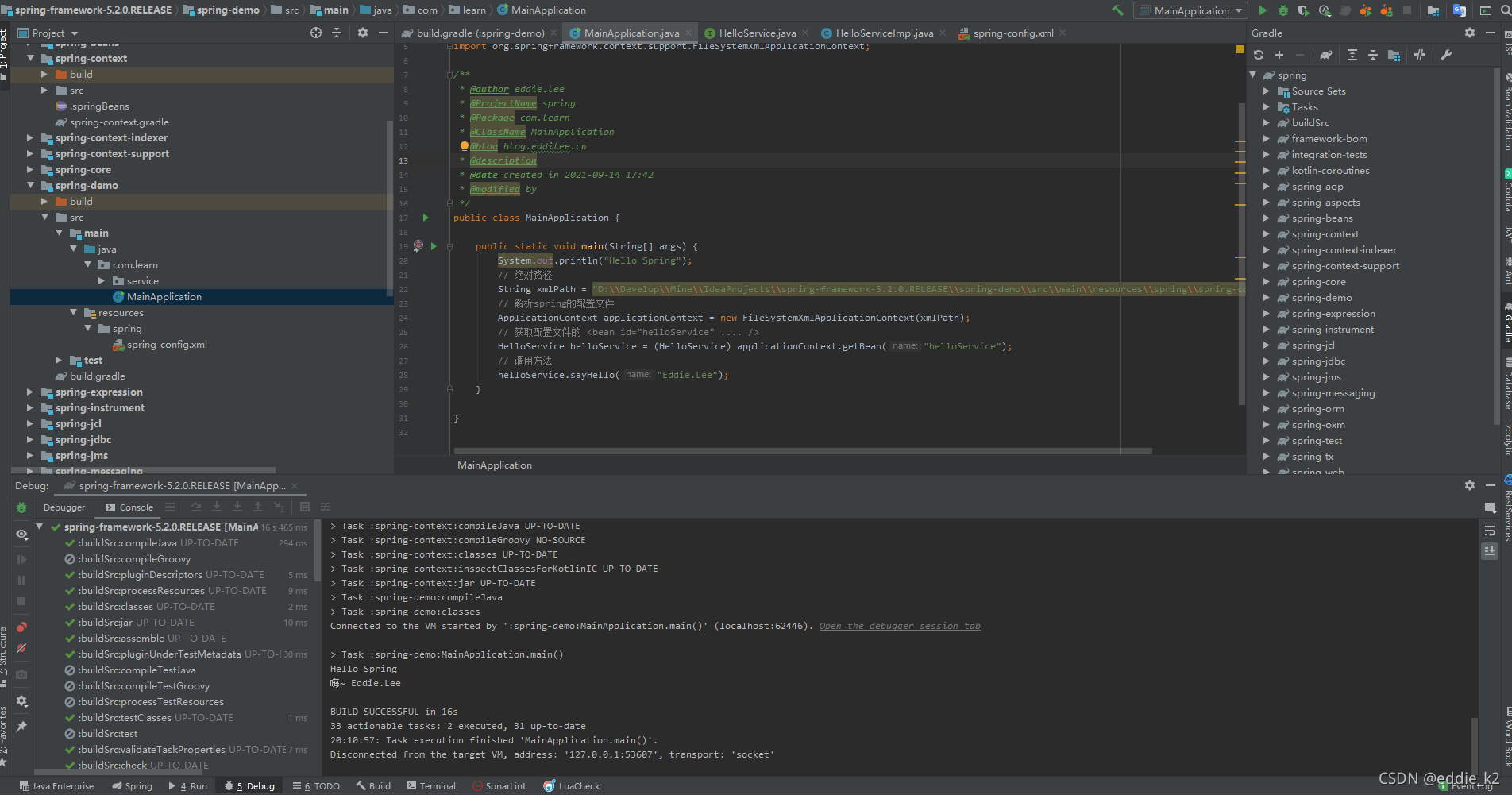The height and width of the screenshot is (795, 1512).
Task: Start debugging with the green bug icon
Action: click(1283, 10)
